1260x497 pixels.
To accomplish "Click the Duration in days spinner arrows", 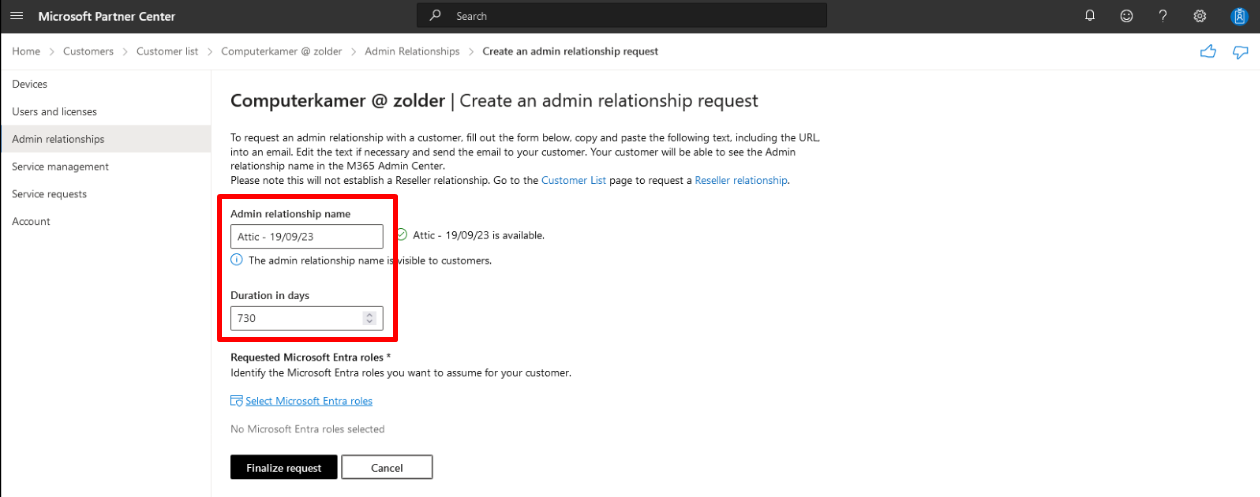I will (369, 318).
